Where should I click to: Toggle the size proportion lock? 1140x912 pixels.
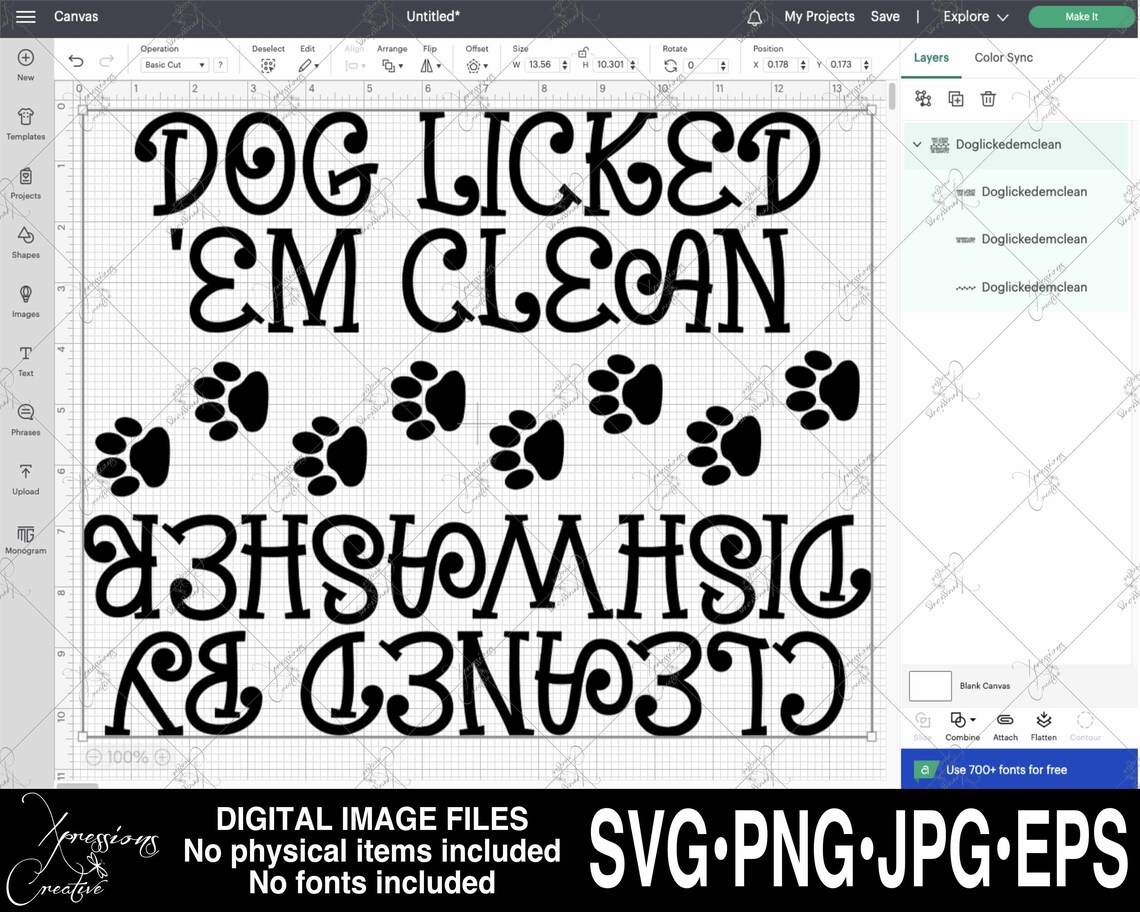(x=584, y=54)
